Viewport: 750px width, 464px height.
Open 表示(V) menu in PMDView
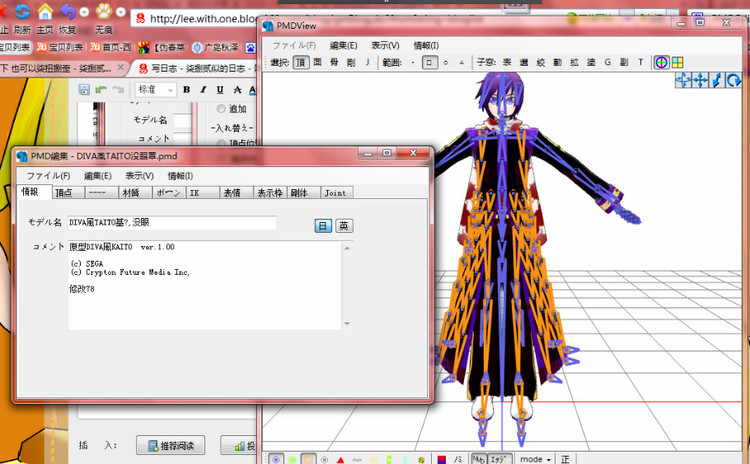coord(385,45)
